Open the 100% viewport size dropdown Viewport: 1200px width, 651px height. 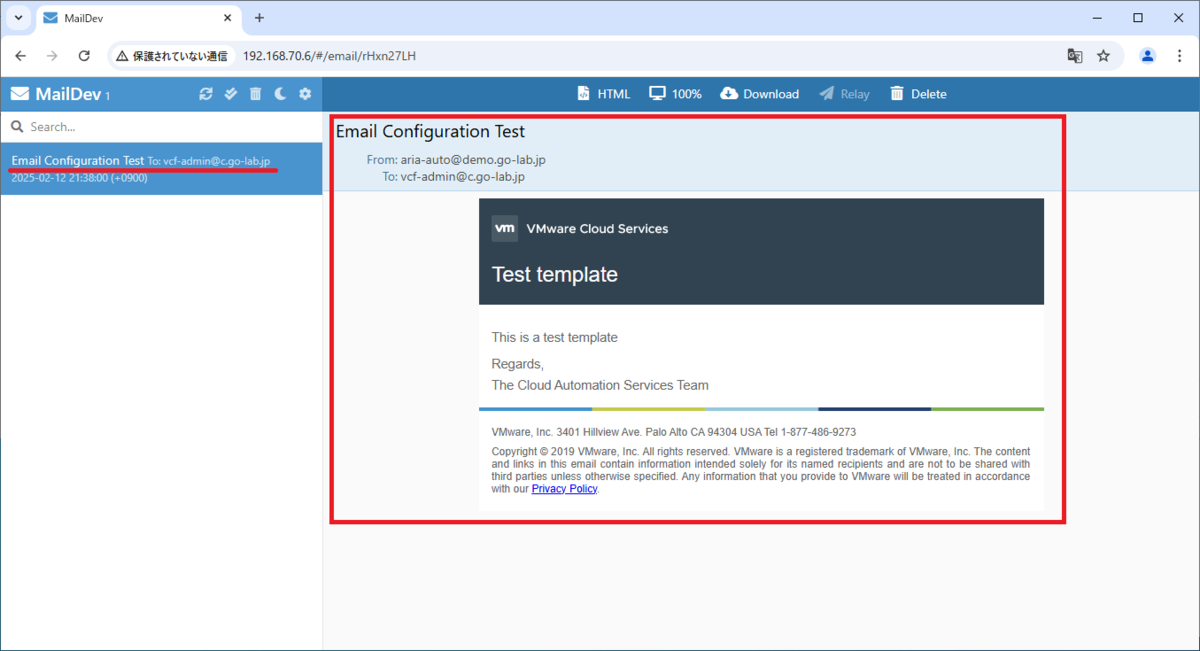(x=675, y=94)
